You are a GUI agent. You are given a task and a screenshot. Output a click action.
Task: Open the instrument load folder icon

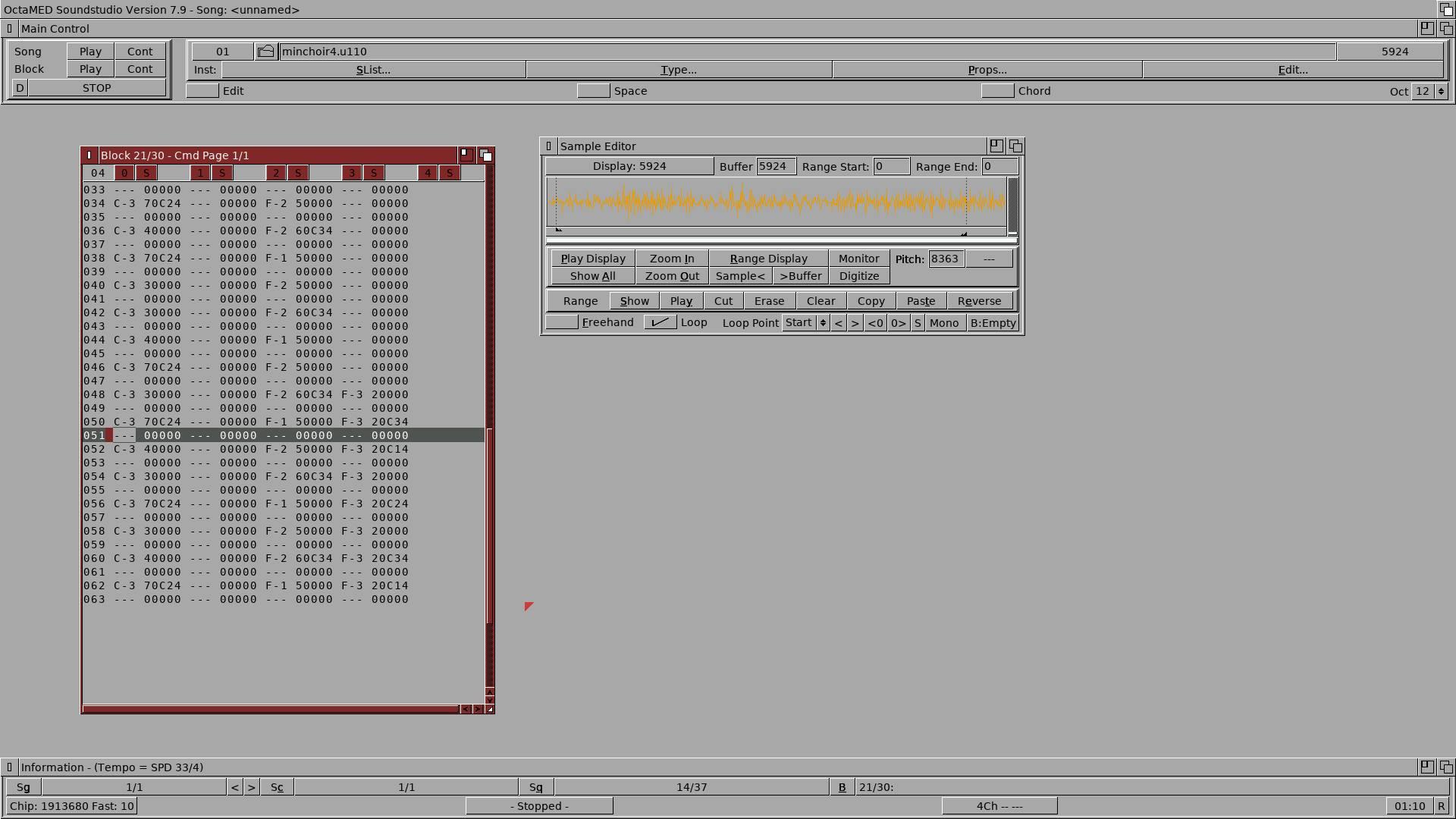[265, 52]
